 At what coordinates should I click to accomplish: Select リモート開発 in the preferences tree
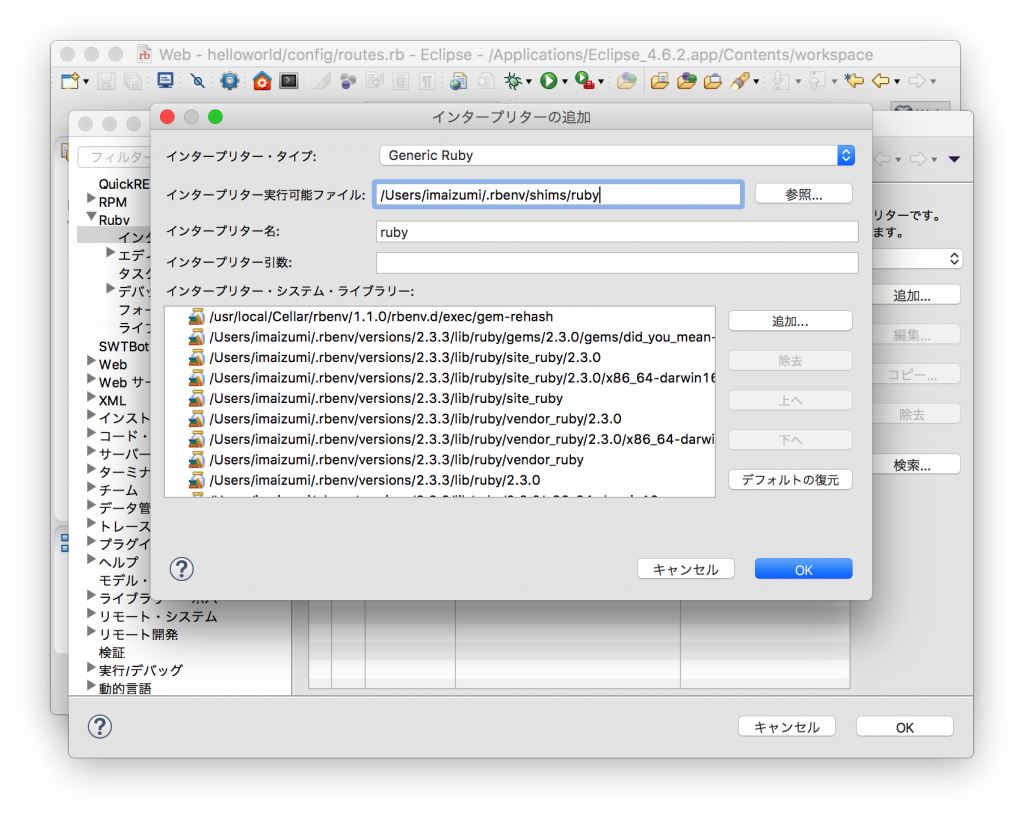click(138, 635)
